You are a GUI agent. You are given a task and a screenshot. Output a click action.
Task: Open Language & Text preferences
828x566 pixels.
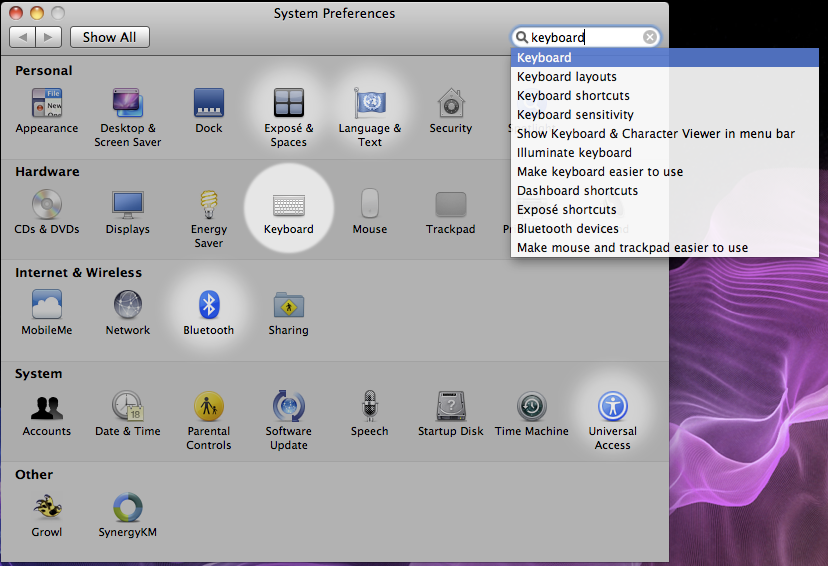point(370,117)
